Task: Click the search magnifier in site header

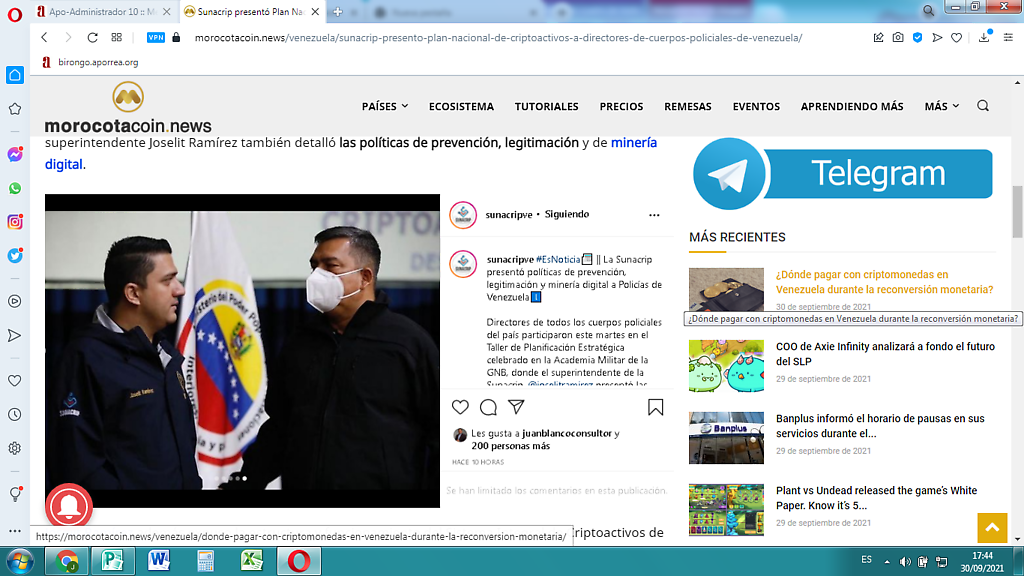Action: 982,106
